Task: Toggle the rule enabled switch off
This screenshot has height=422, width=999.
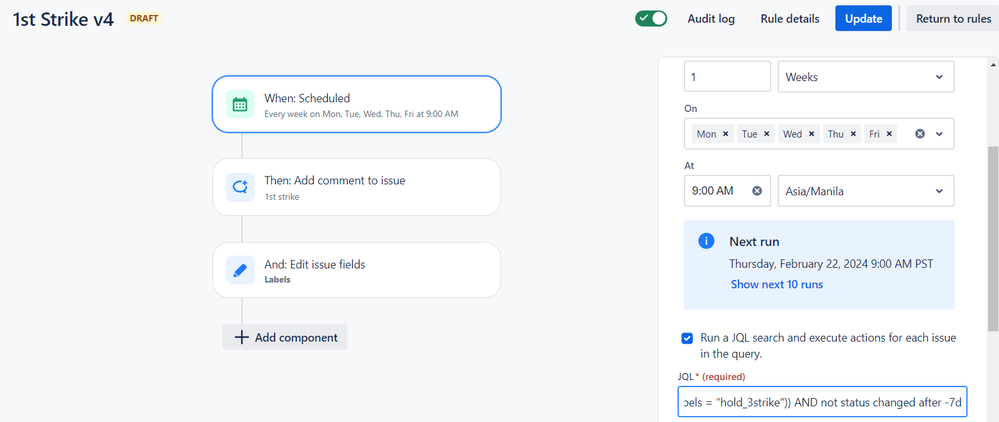Action: click(650, 18)
